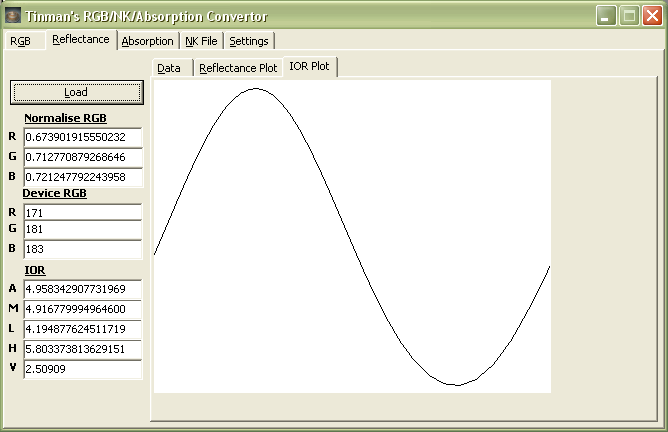Image resolution: width=668 pixels, height=432 pixels.
Task: Click the sine curve plot area
Action: click(x=352, y=236)
